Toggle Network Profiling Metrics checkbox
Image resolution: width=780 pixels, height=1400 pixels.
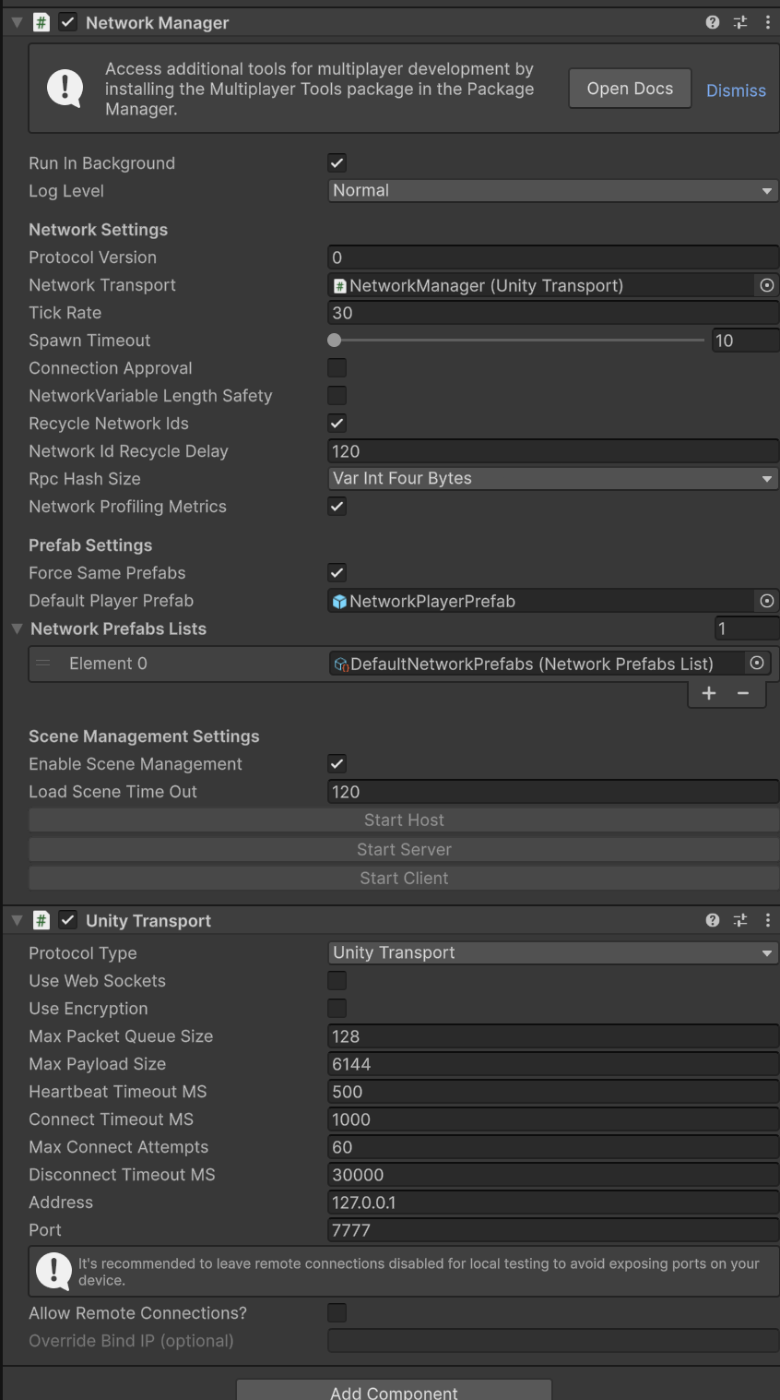click(338, 507)
